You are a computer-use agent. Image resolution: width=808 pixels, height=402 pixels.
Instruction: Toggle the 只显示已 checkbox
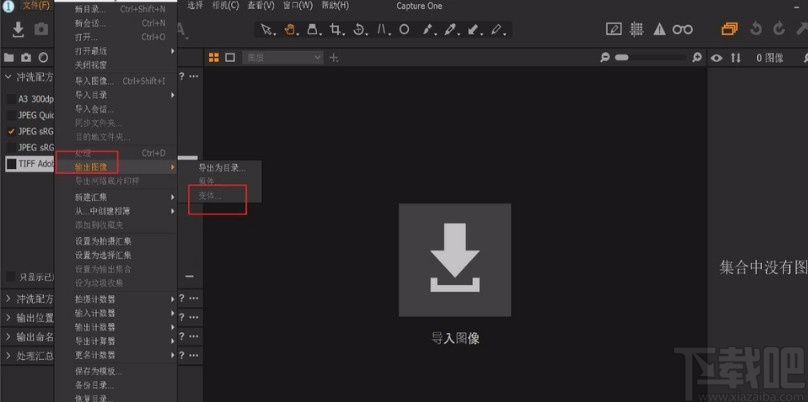[x=11, y=277]
